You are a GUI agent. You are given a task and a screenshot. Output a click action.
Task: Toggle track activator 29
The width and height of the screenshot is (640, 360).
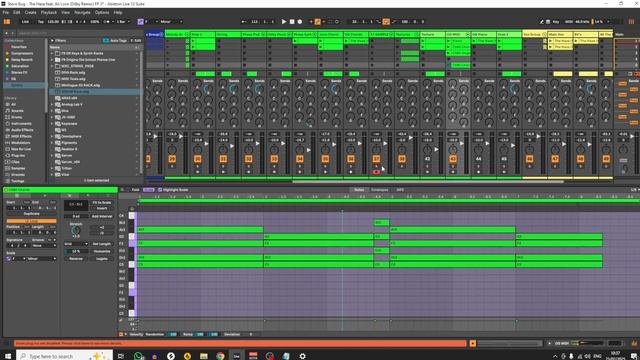pos(172,159)
